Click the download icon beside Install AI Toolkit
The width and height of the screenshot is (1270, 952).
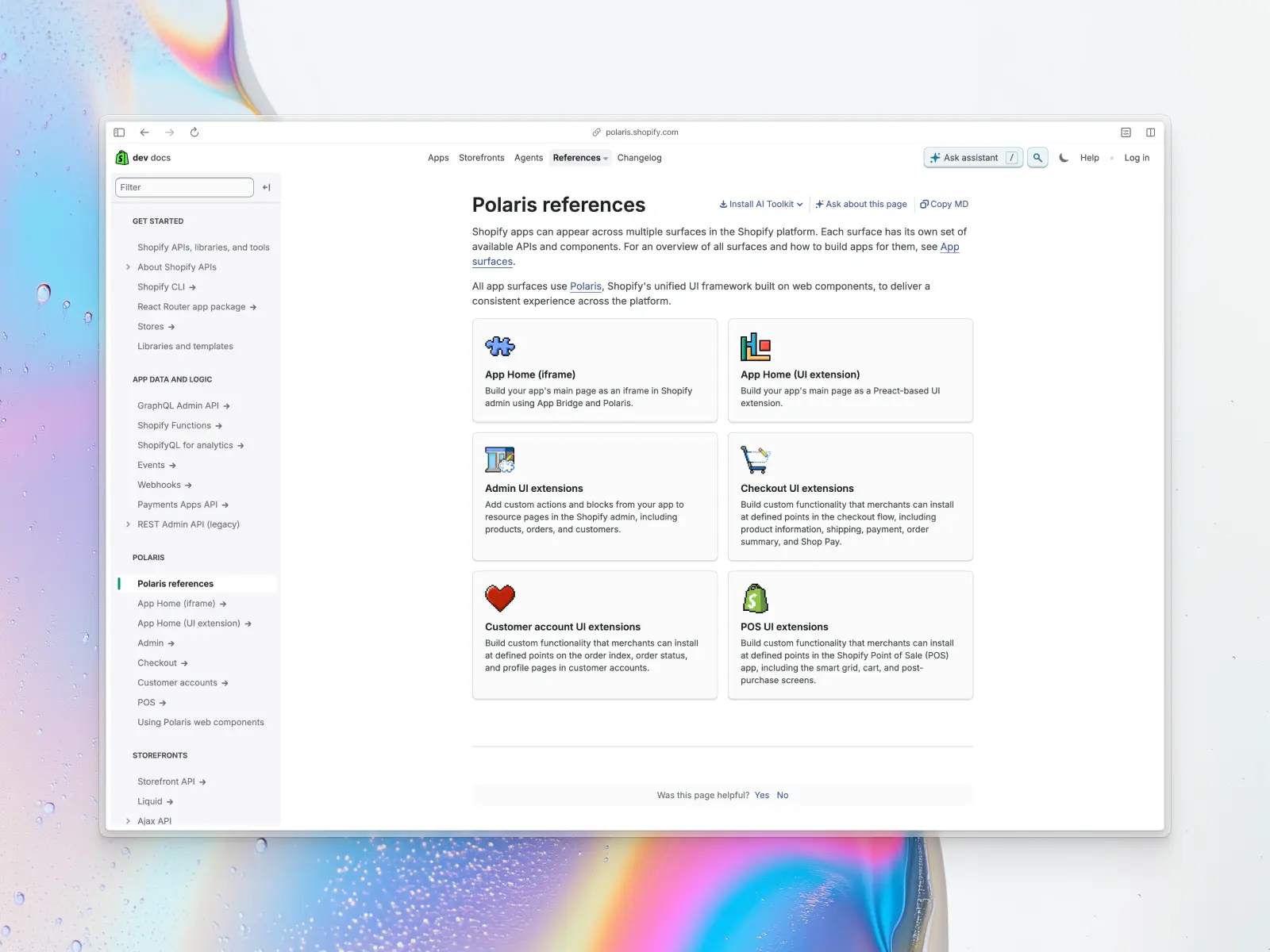(723, 205)
